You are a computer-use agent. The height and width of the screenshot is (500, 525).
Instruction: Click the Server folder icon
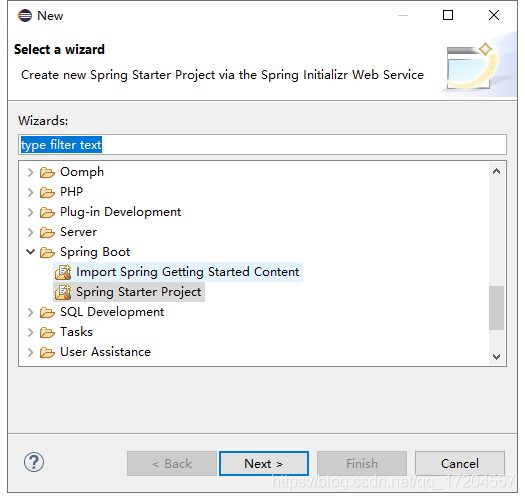pos(47,232)
